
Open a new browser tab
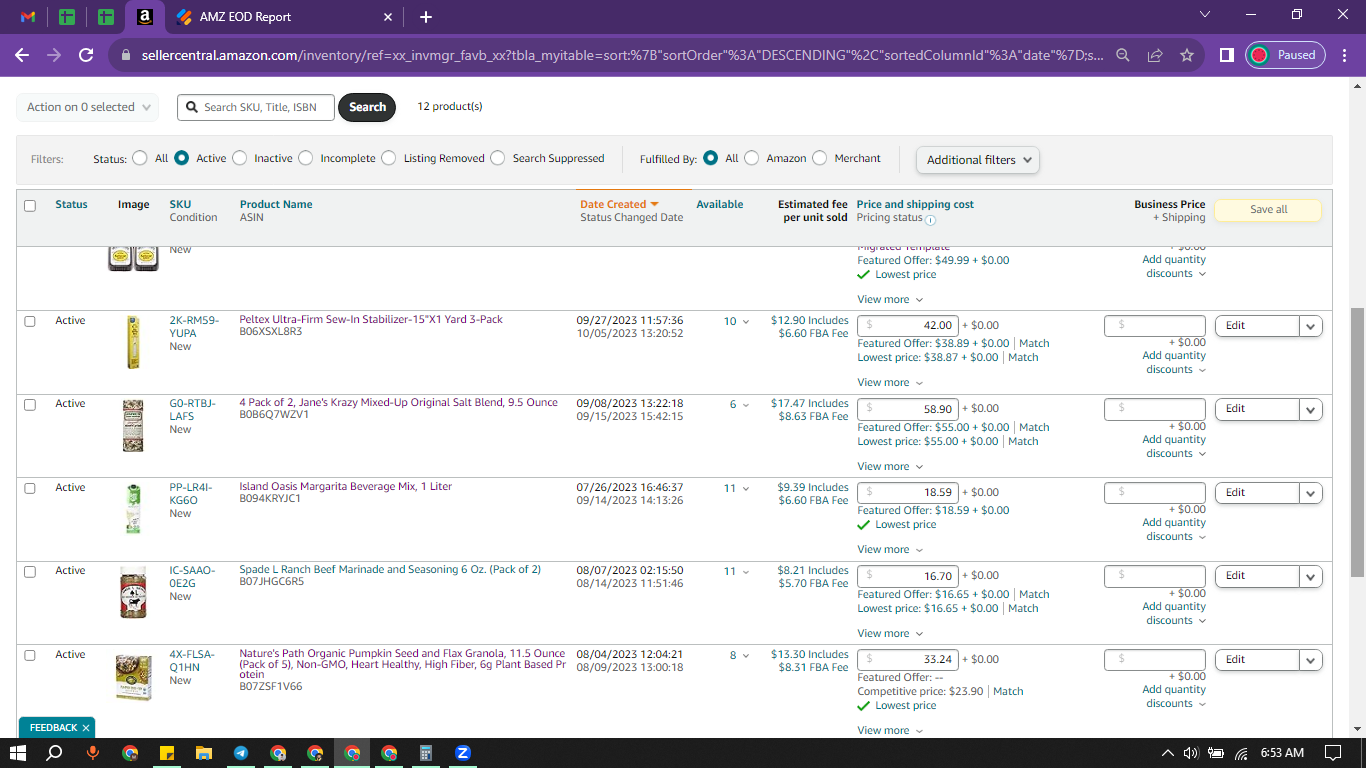point(426,17)
